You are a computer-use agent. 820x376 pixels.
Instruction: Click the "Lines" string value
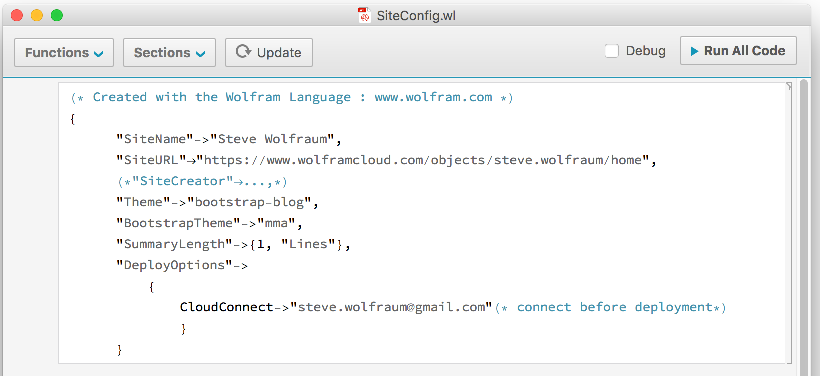click(x=308, y=244)
